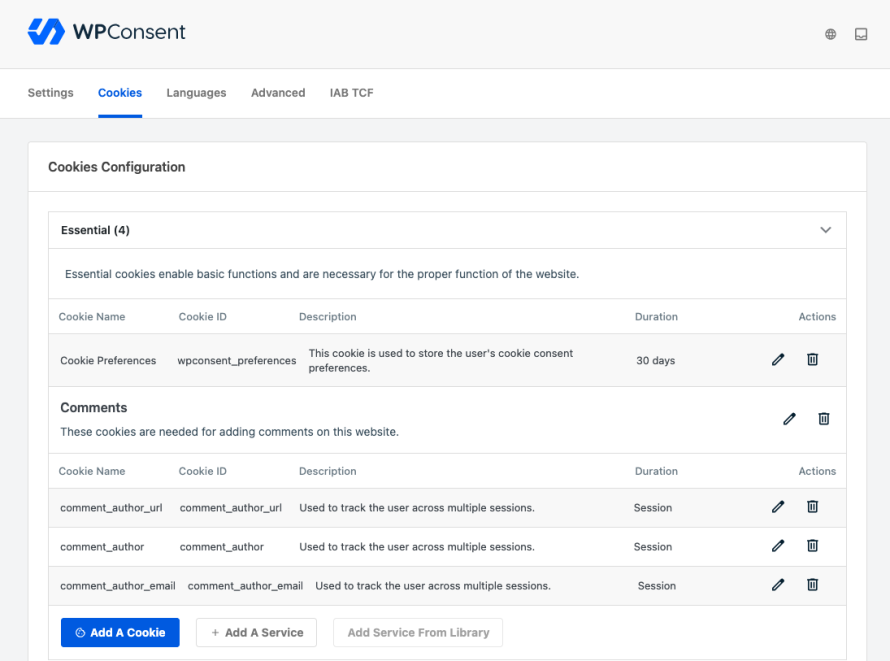Edit the Cookie Preferences cookie
890x661 pixels.
coord(778,359)
